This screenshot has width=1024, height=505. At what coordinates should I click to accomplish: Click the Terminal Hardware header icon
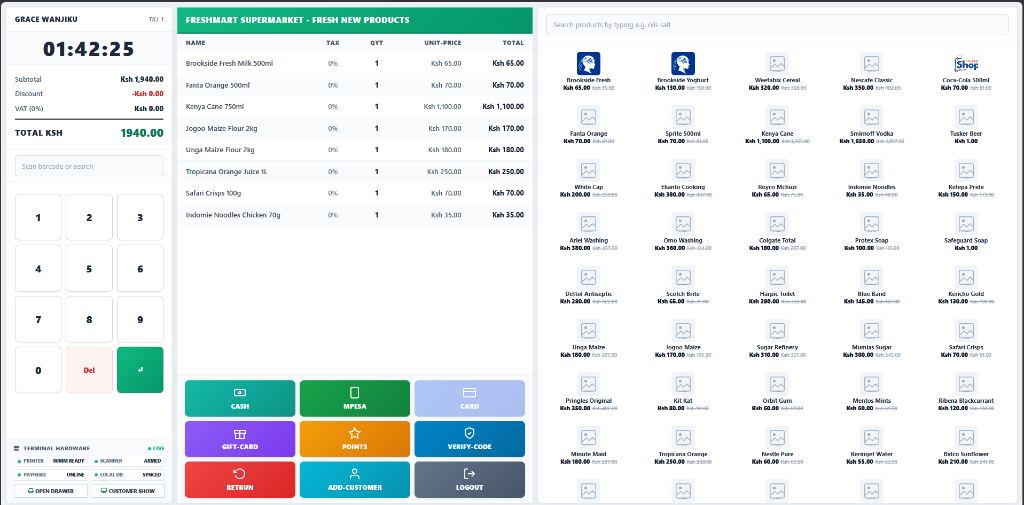[17, 448]
